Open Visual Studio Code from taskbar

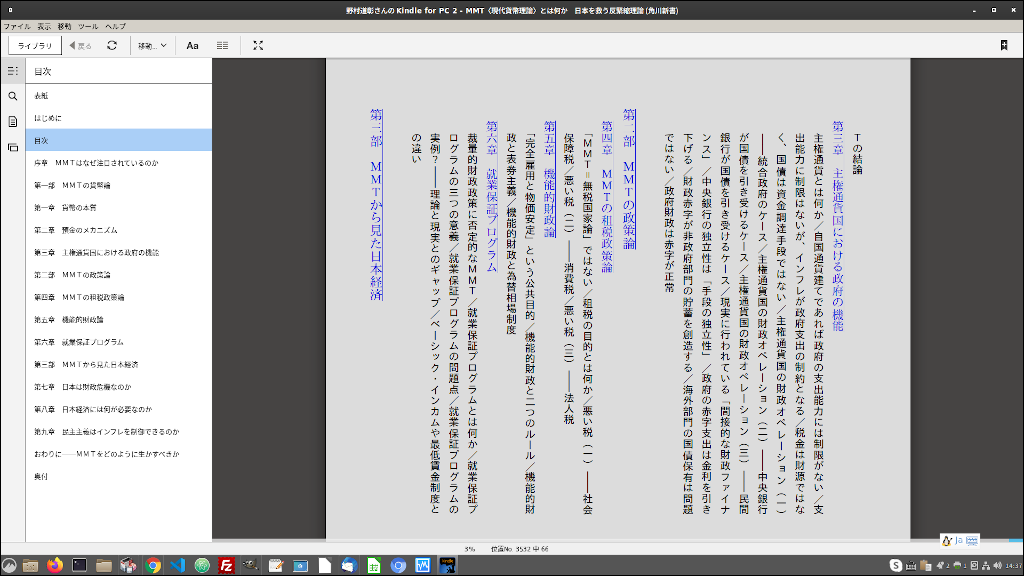click(x=178, y=566)
